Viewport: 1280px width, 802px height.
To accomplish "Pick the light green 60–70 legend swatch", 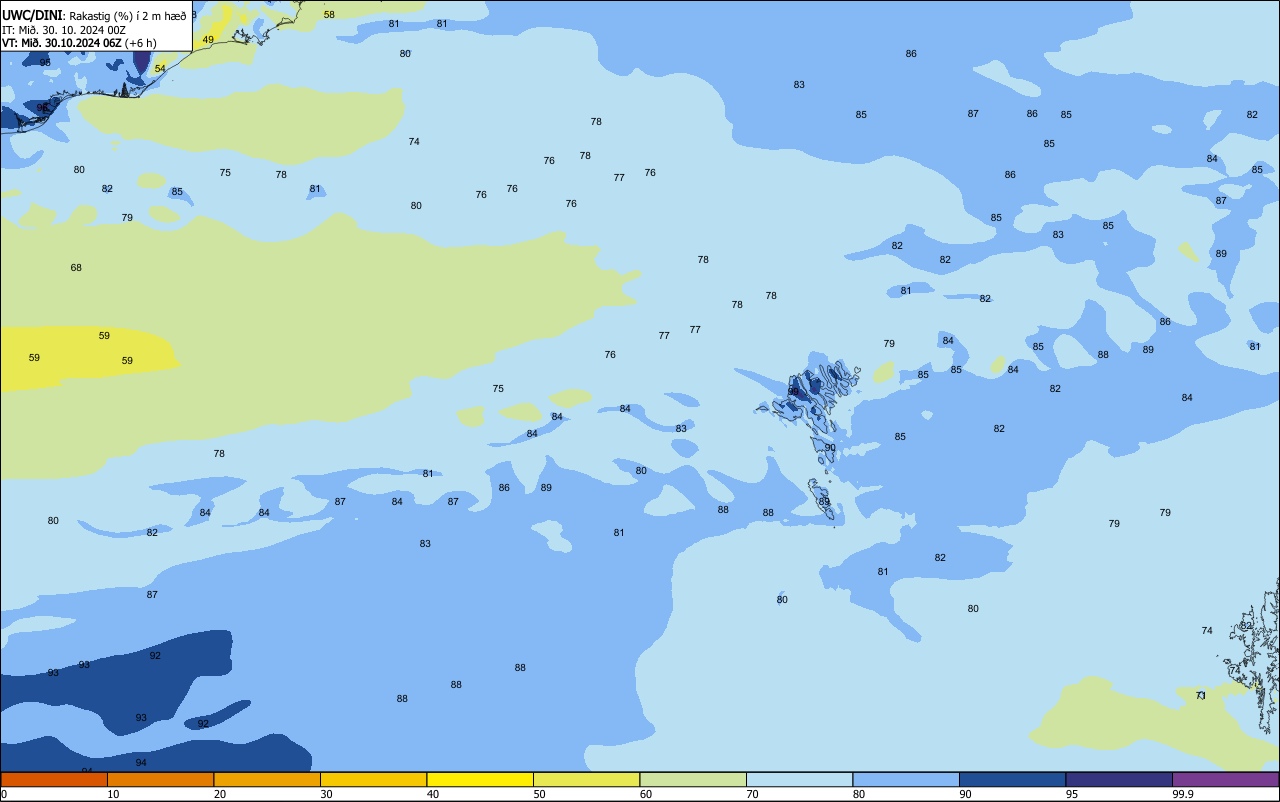I will 693,779.
